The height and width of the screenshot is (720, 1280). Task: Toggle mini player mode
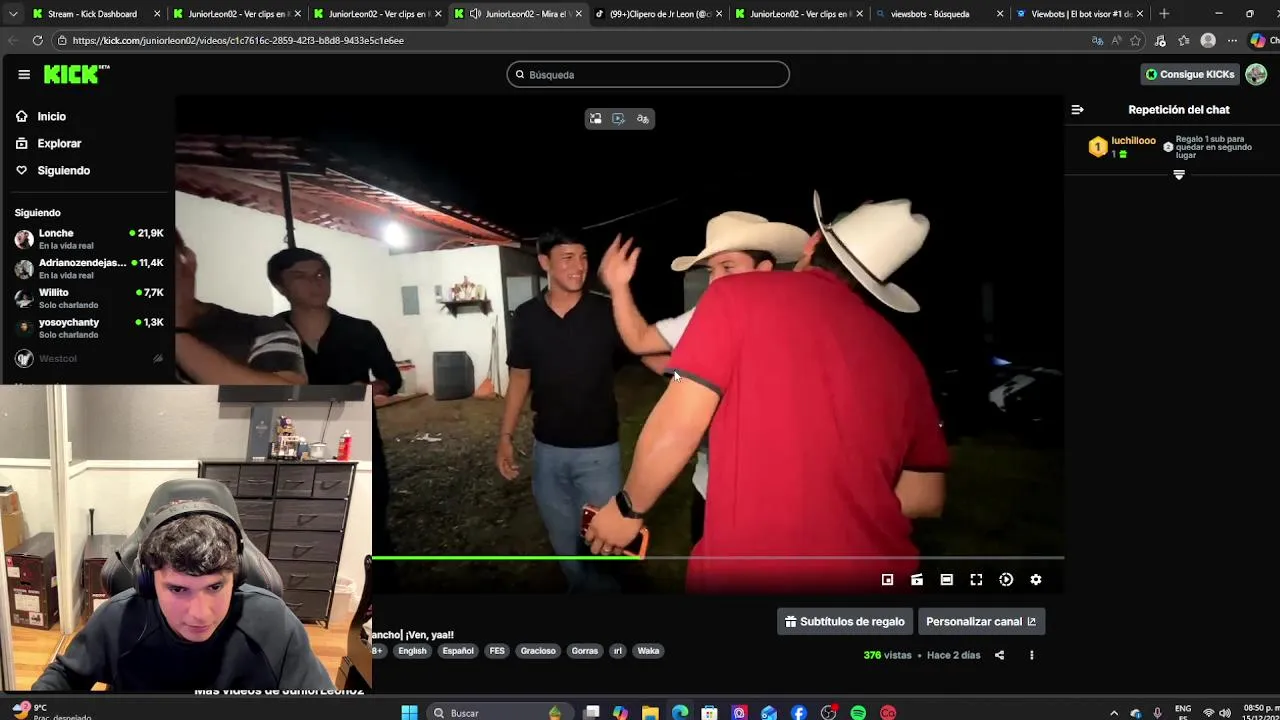click(887, 580)
